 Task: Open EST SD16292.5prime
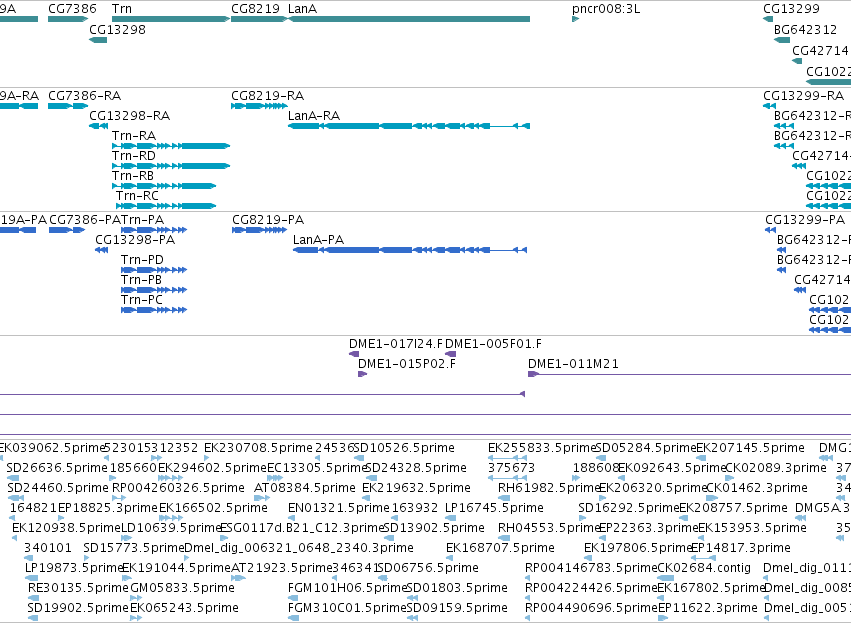click(x=628, y=508)
